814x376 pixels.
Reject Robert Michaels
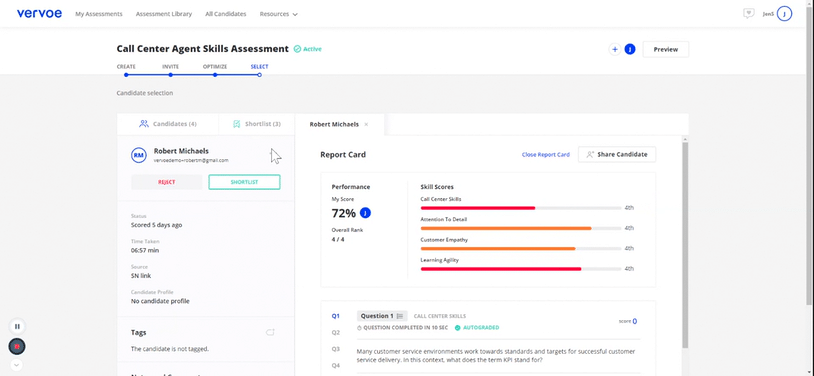pyautogui.click(x=167, y=182)
